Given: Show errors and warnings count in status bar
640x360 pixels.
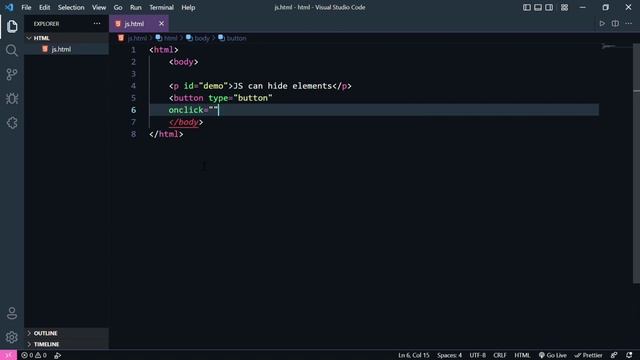Looking at the screenshot, I should pos(34,355).
